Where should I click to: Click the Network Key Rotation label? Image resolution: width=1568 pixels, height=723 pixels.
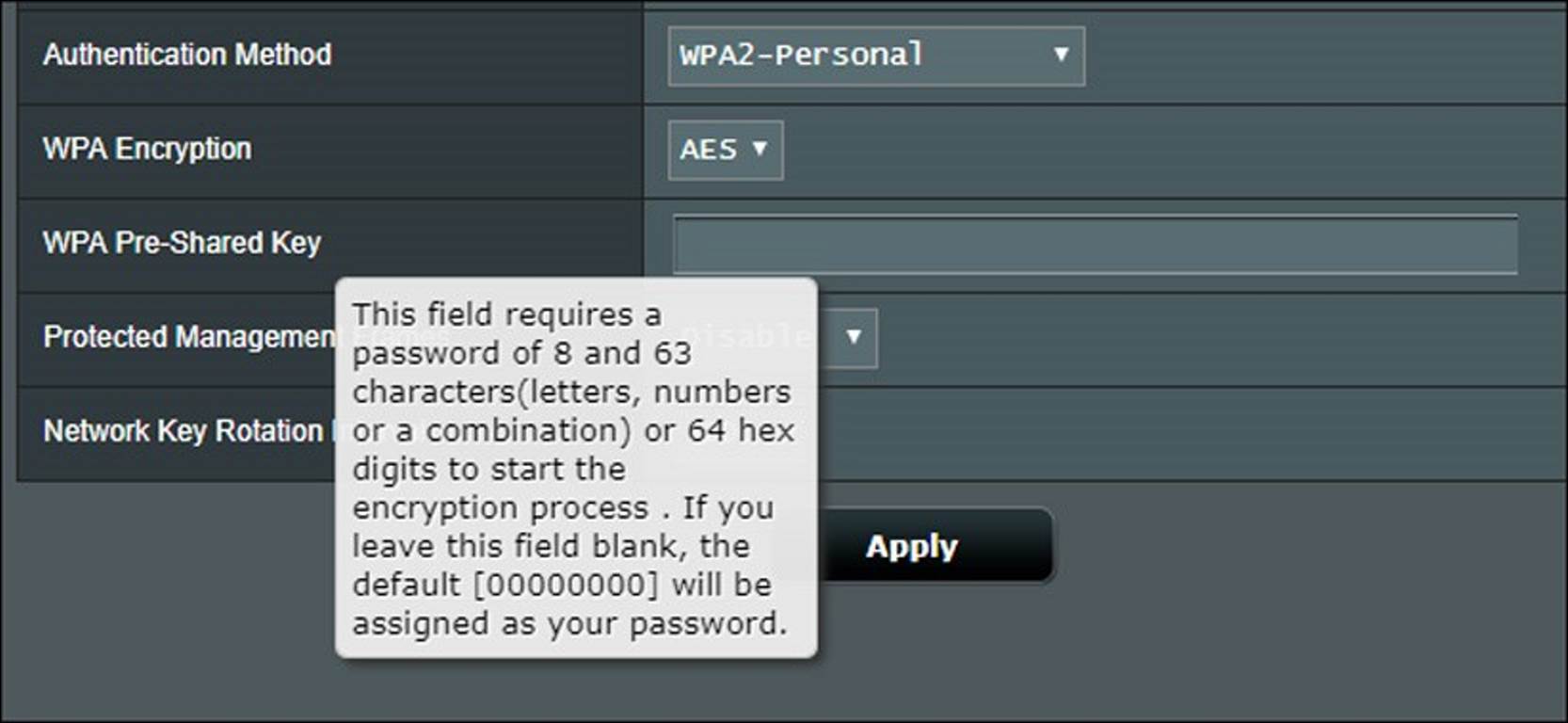184,431
